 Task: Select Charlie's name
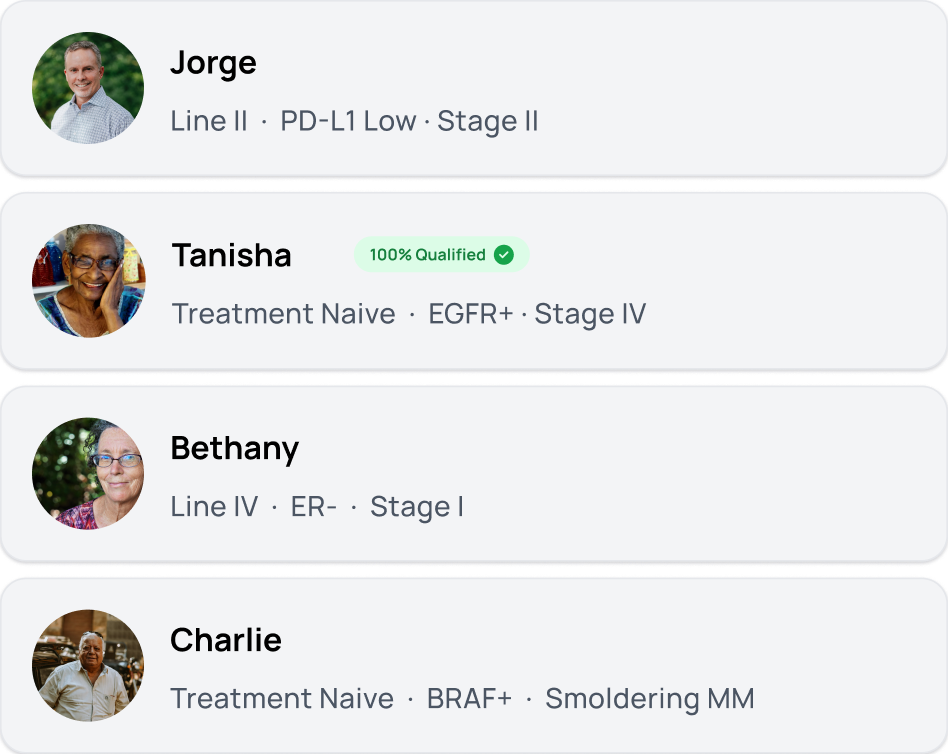click(226, 640)
